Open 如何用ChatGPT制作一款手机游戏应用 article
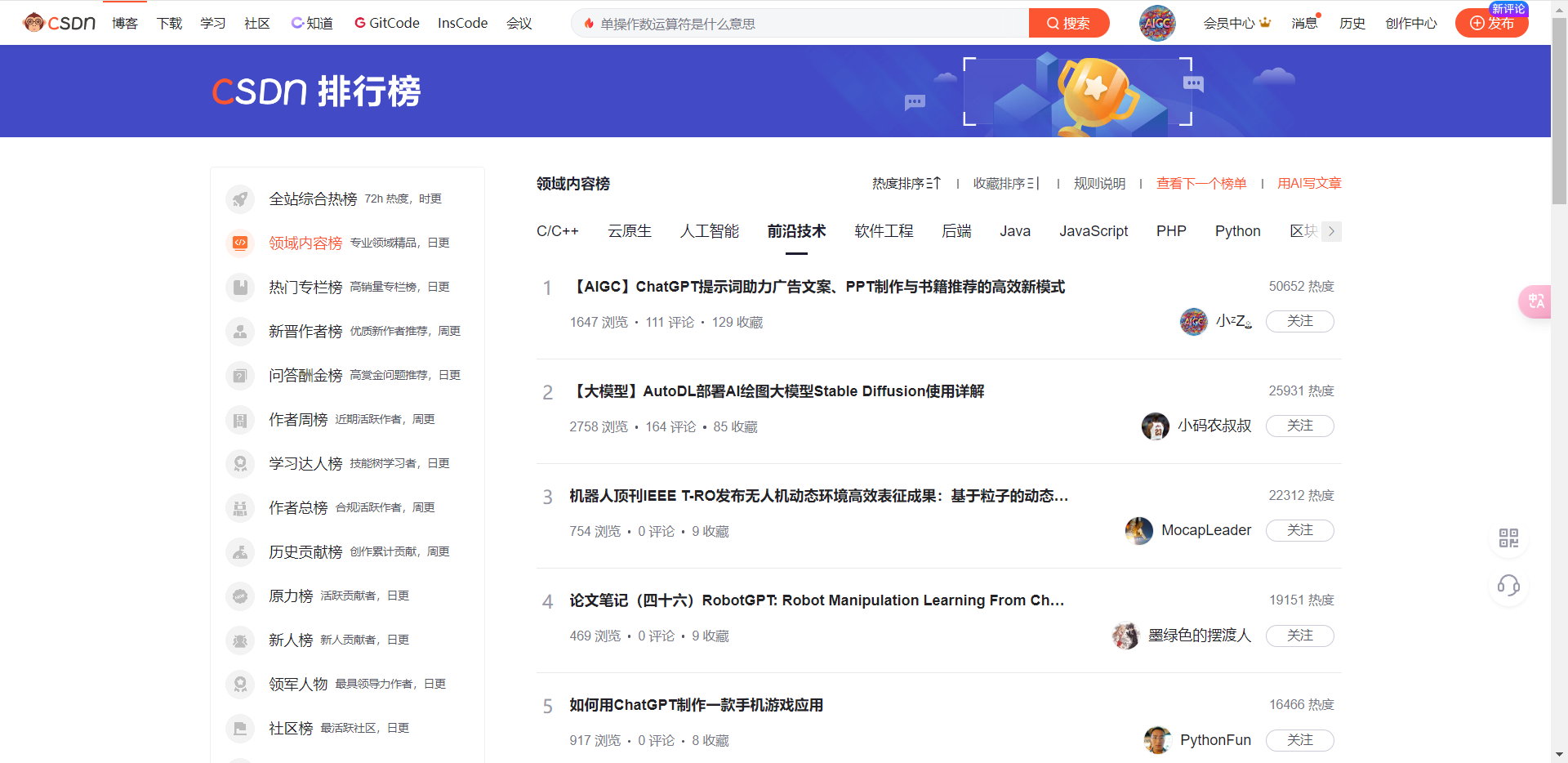 pos(697,705)
